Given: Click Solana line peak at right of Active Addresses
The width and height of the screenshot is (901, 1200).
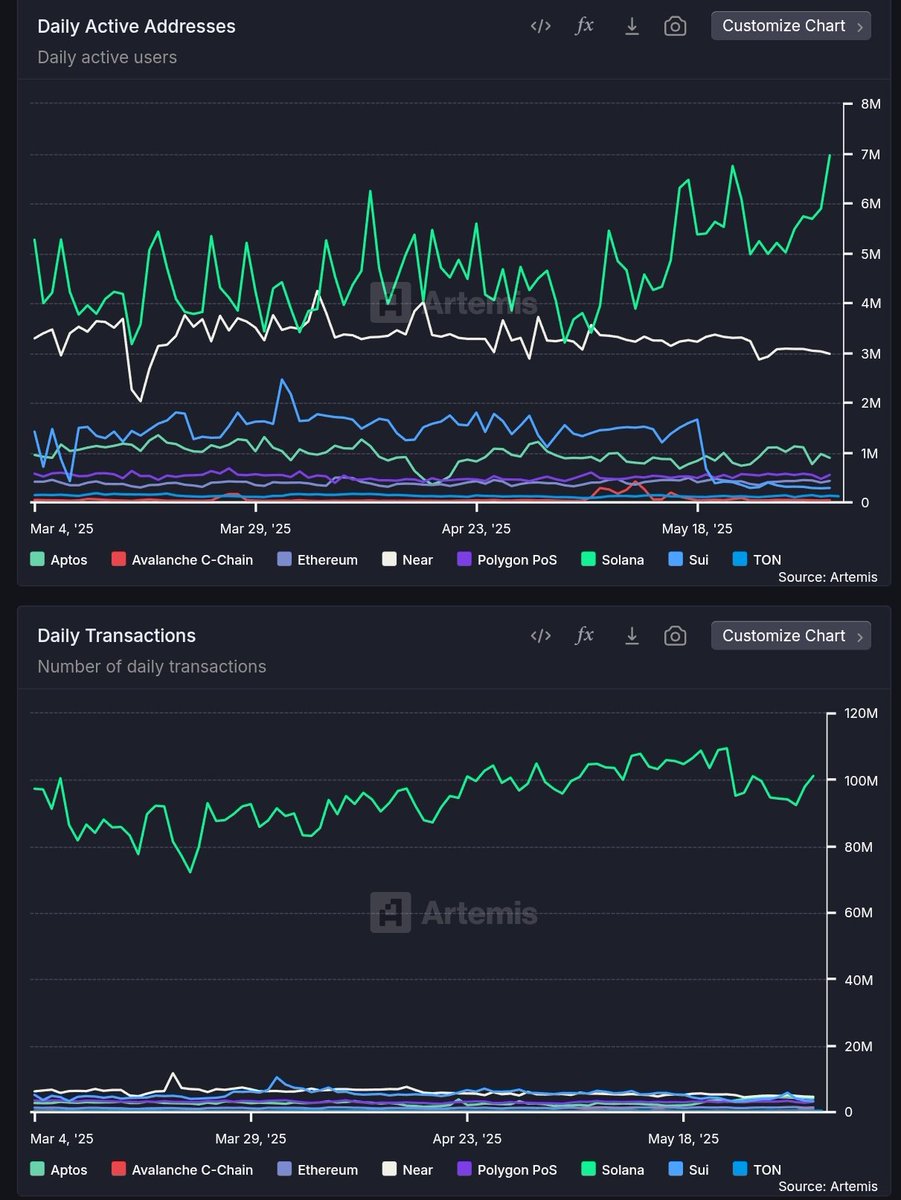Looking at the screenshot, I should coord(829,156).
